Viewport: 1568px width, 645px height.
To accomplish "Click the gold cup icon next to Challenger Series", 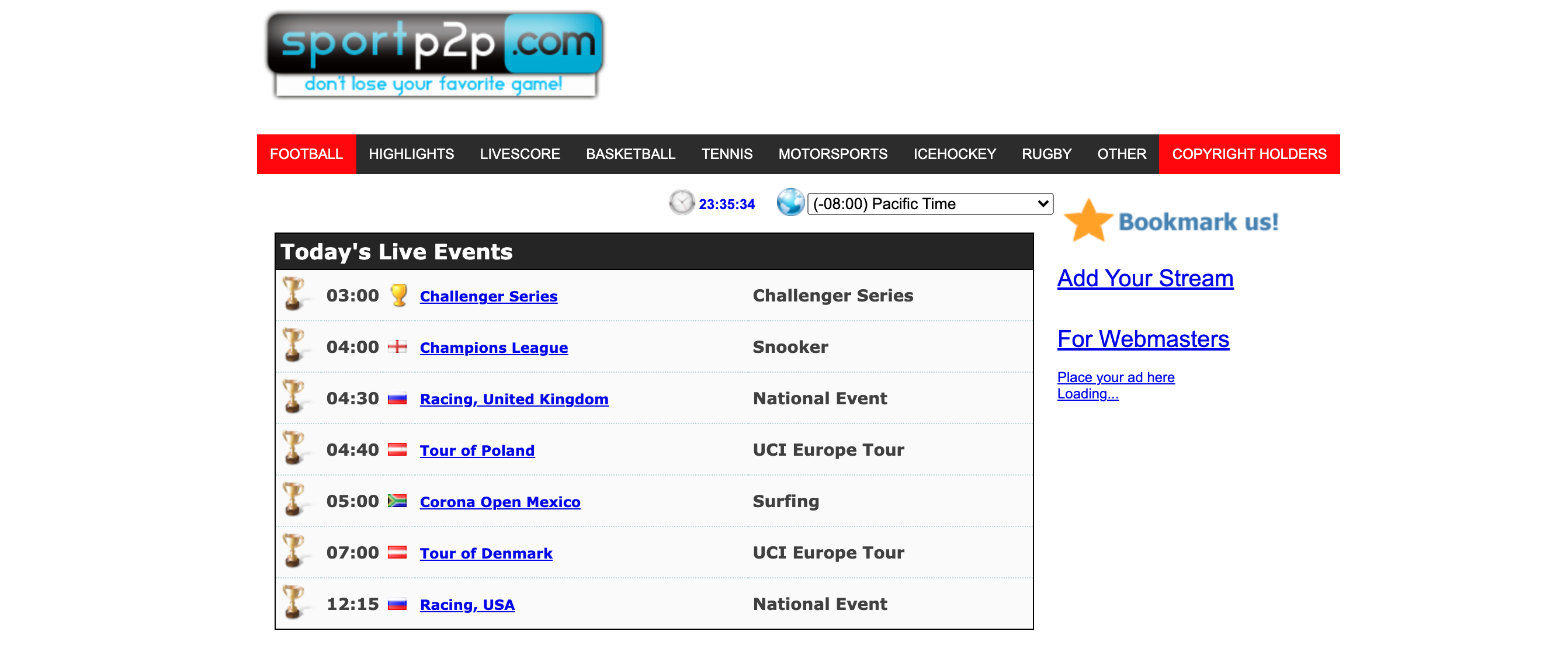I will pyautogui.click(x=398, y=296).
